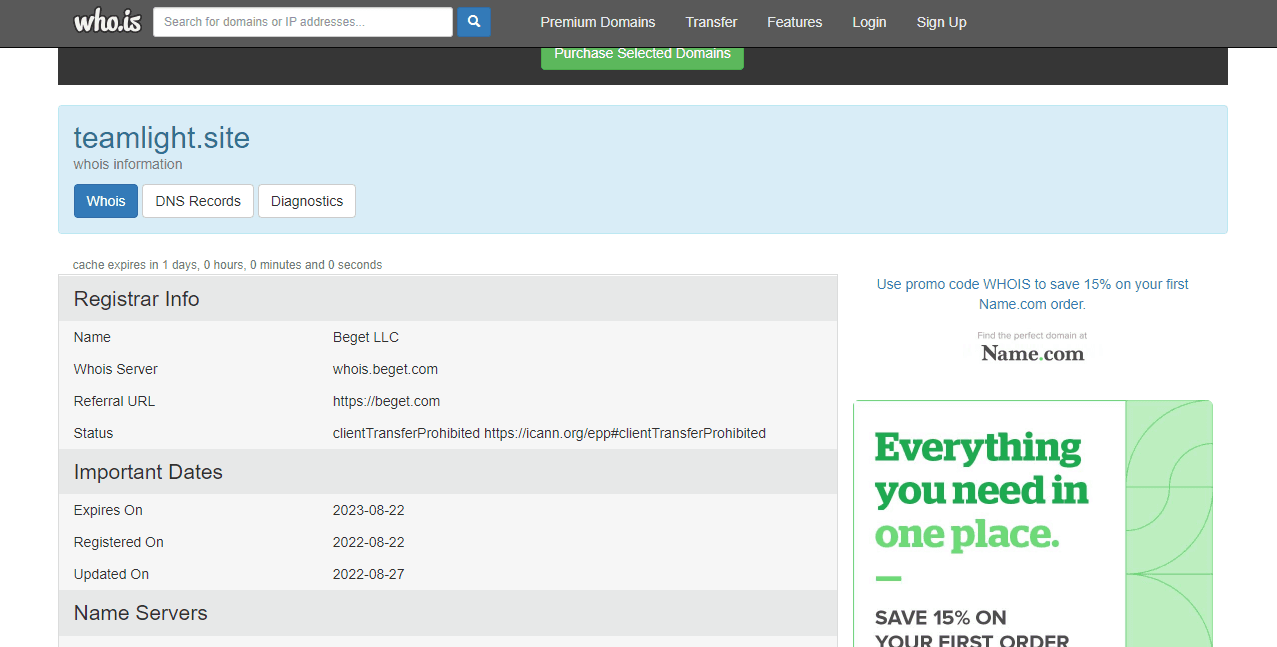This screenshot has height=647, width=1277.
Task: Open the Diagnostics tab
Action: click(307, 201)
